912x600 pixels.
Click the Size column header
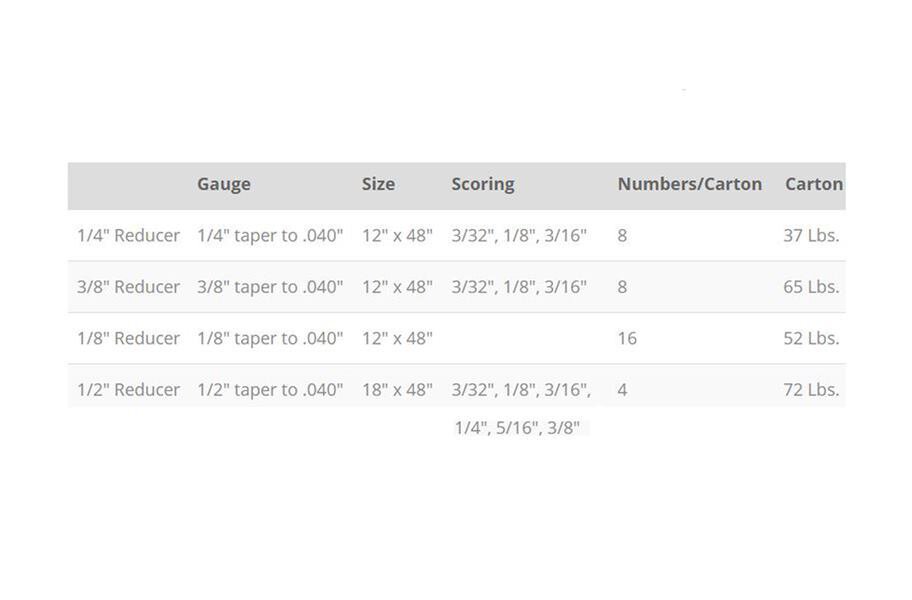click(x=378, y=184)
